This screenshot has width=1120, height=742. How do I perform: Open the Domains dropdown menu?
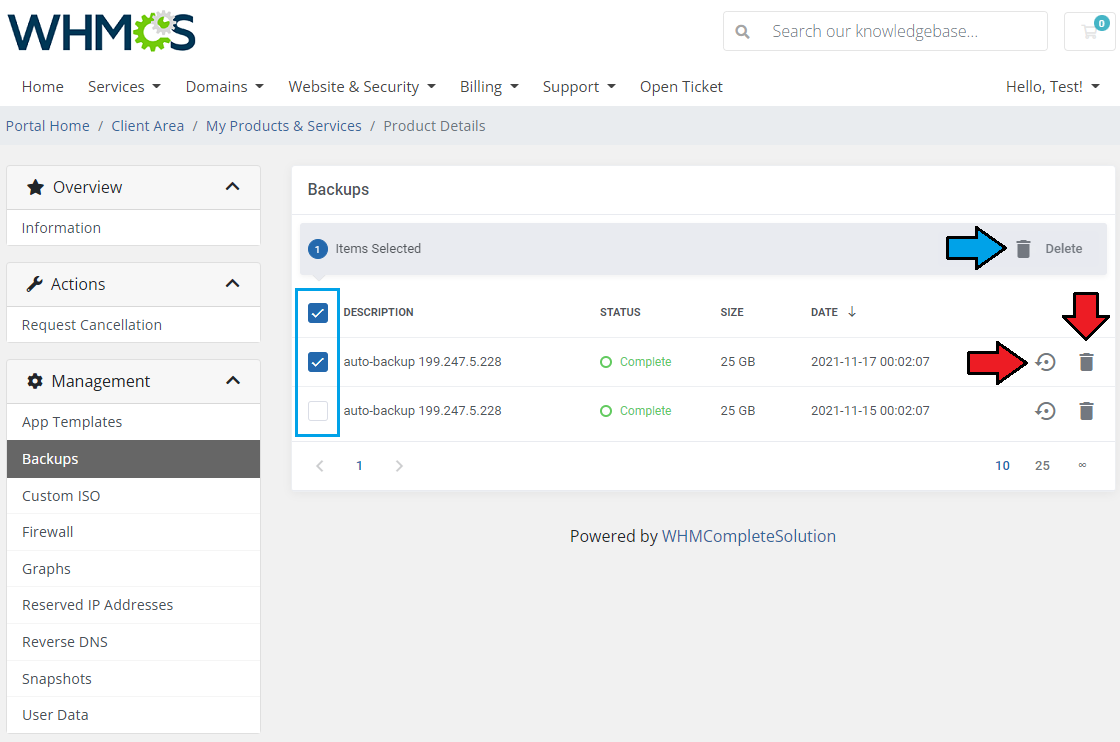tap(225, 86)
